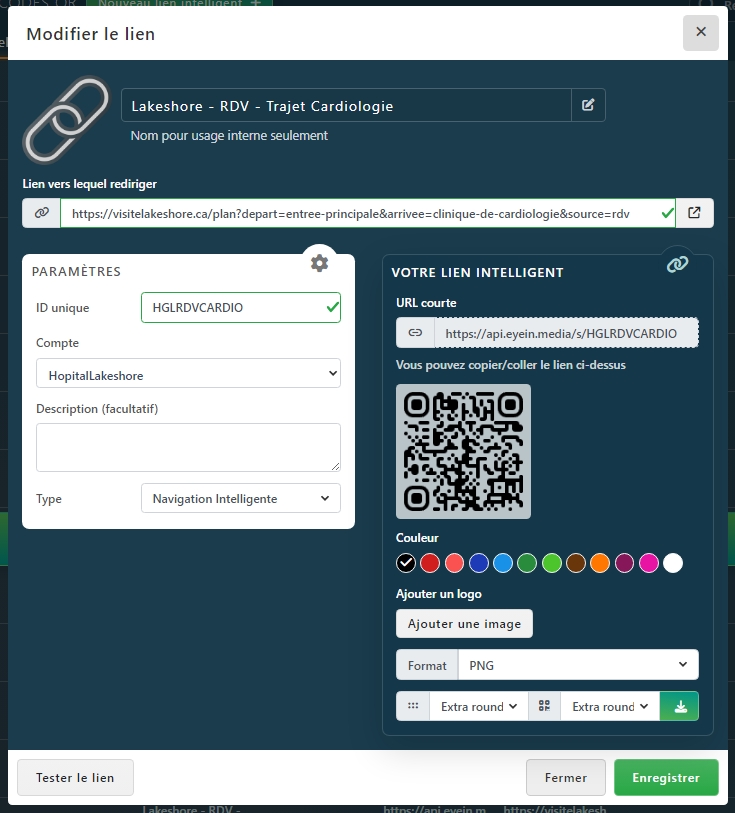Click the green Enregistrer button
Image resolution: width=735 pixels, height=813 pixels.
(665, 777)
